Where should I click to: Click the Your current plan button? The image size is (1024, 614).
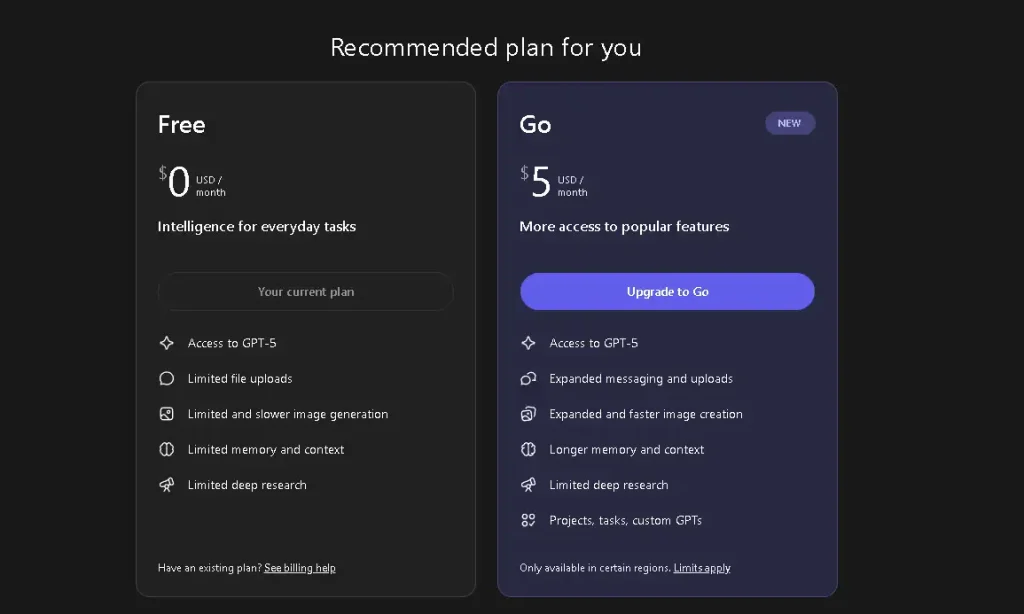click(x=305, y=292)
